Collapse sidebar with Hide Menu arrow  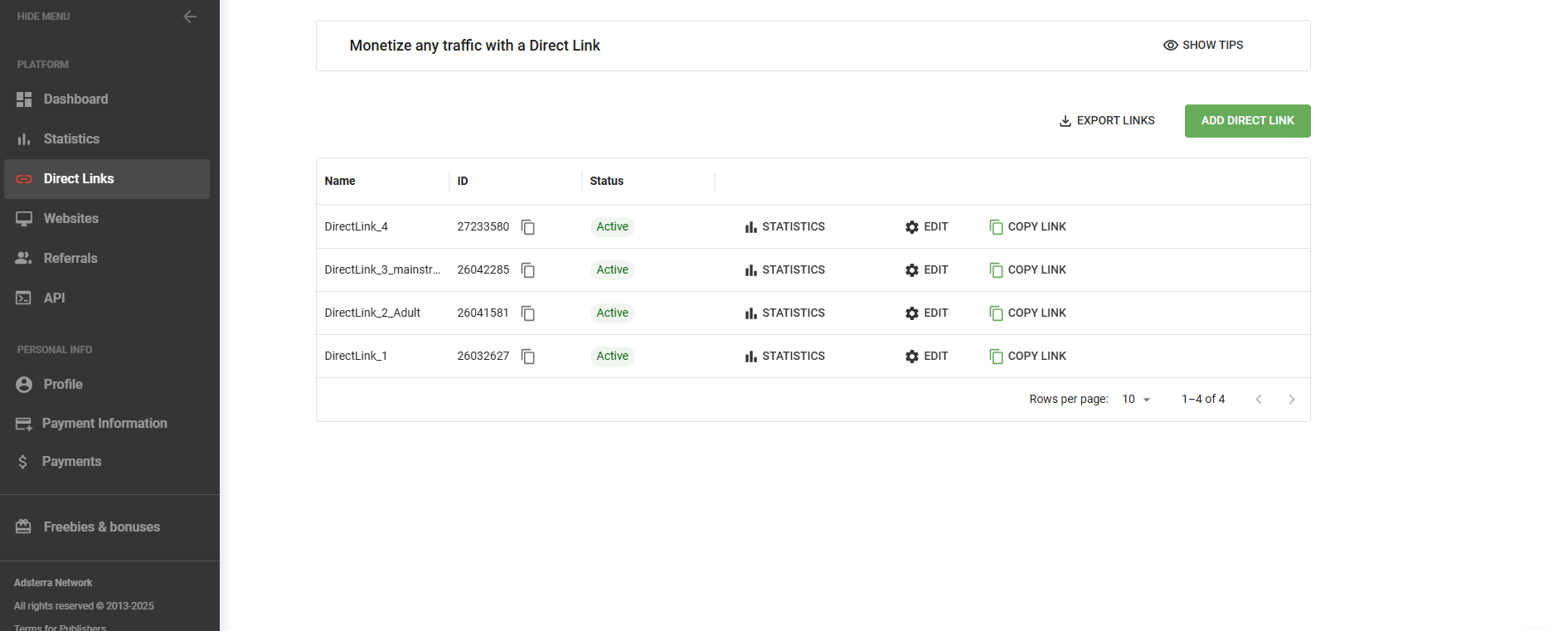click(x=190, y=17)
